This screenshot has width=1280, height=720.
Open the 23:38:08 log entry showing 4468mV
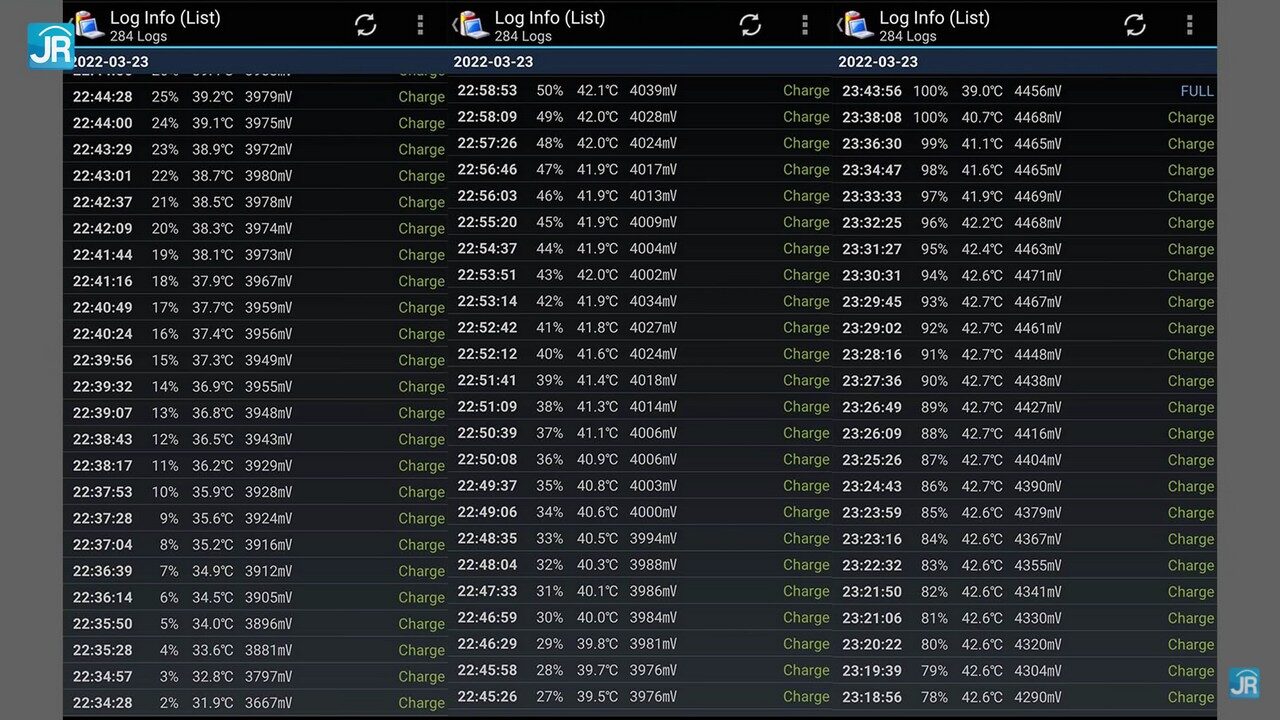[x=1025, y=117]
